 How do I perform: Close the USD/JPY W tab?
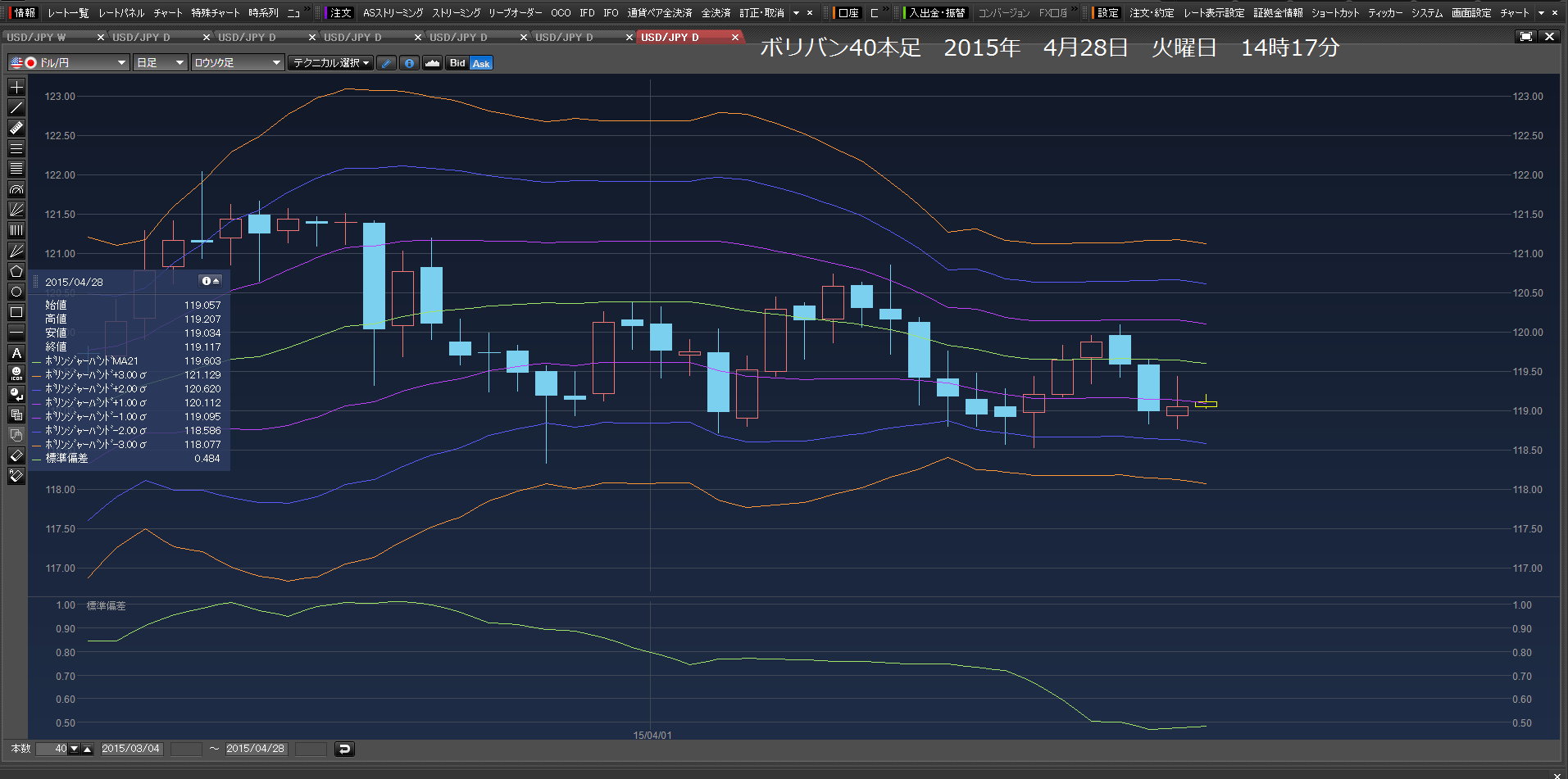pyautogui.click(x=101, y=38)
